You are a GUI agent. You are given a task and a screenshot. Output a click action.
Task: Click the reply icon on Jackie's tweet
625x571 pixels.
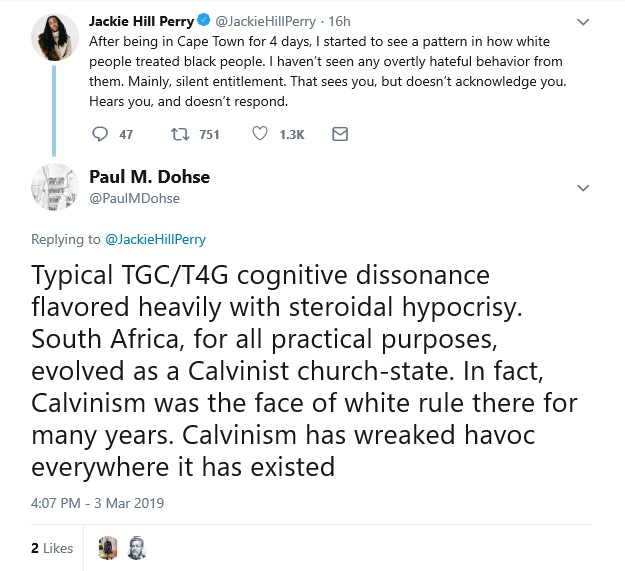pyautogui.click(x=98, y=134)
